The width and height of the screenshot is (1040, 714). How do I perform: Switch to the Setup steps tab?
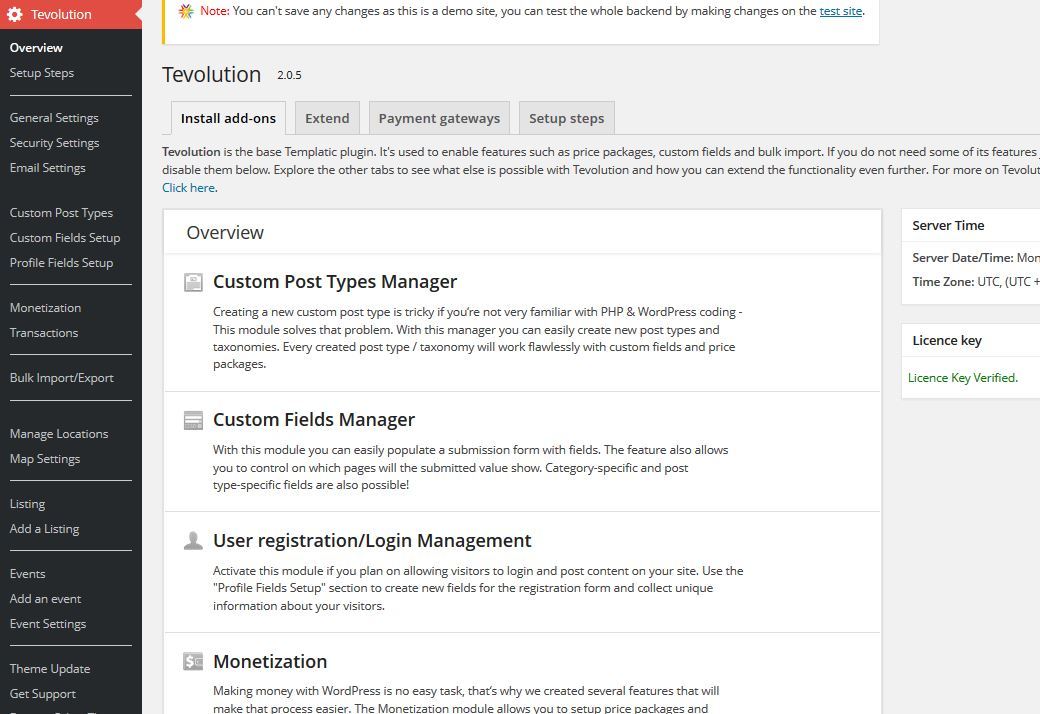tap(566, 118)
